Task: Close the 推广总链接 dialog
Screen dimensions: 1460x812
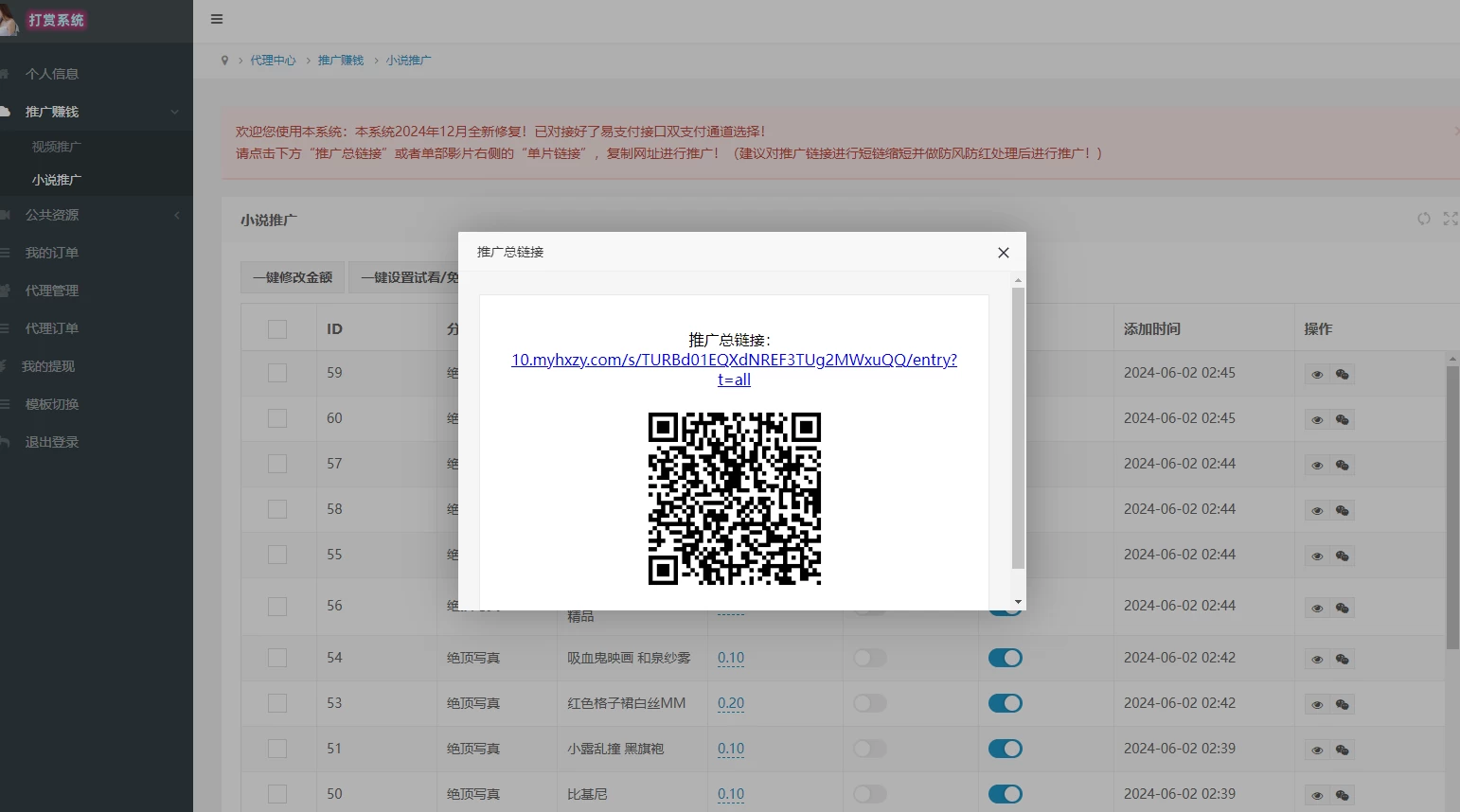Action: click(1003, 253)
